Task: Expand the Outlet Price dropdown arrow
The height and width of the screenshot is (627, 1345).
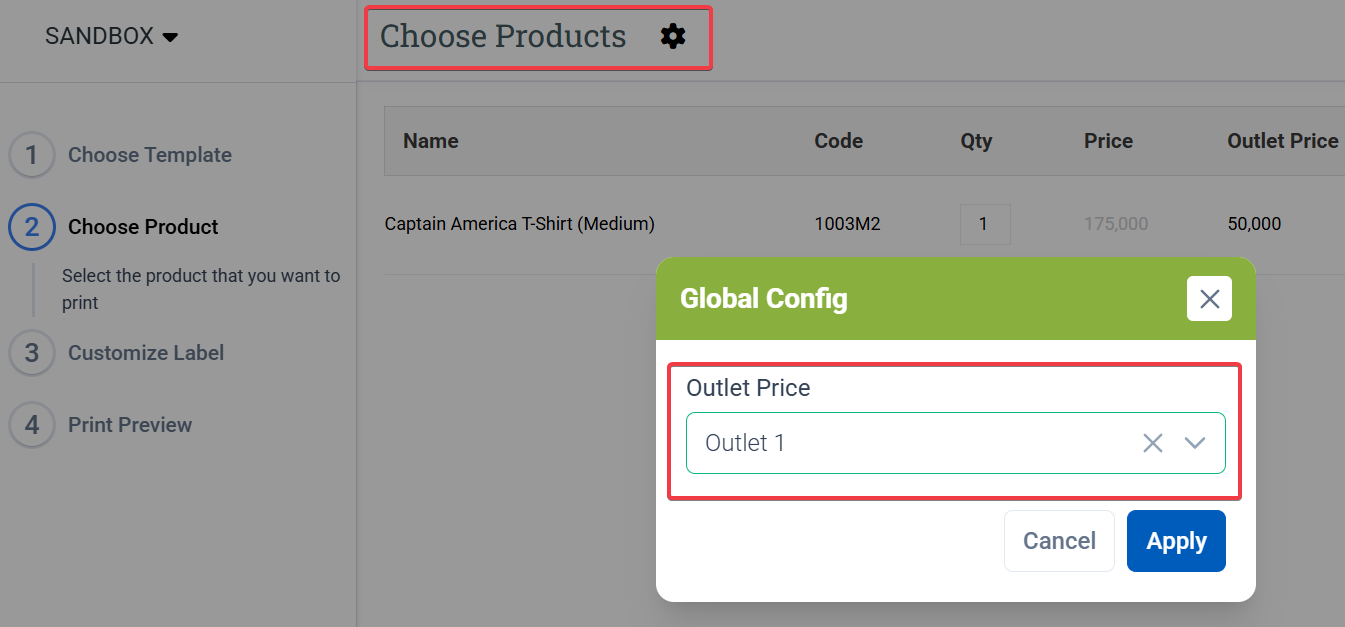Action: 1195,443
